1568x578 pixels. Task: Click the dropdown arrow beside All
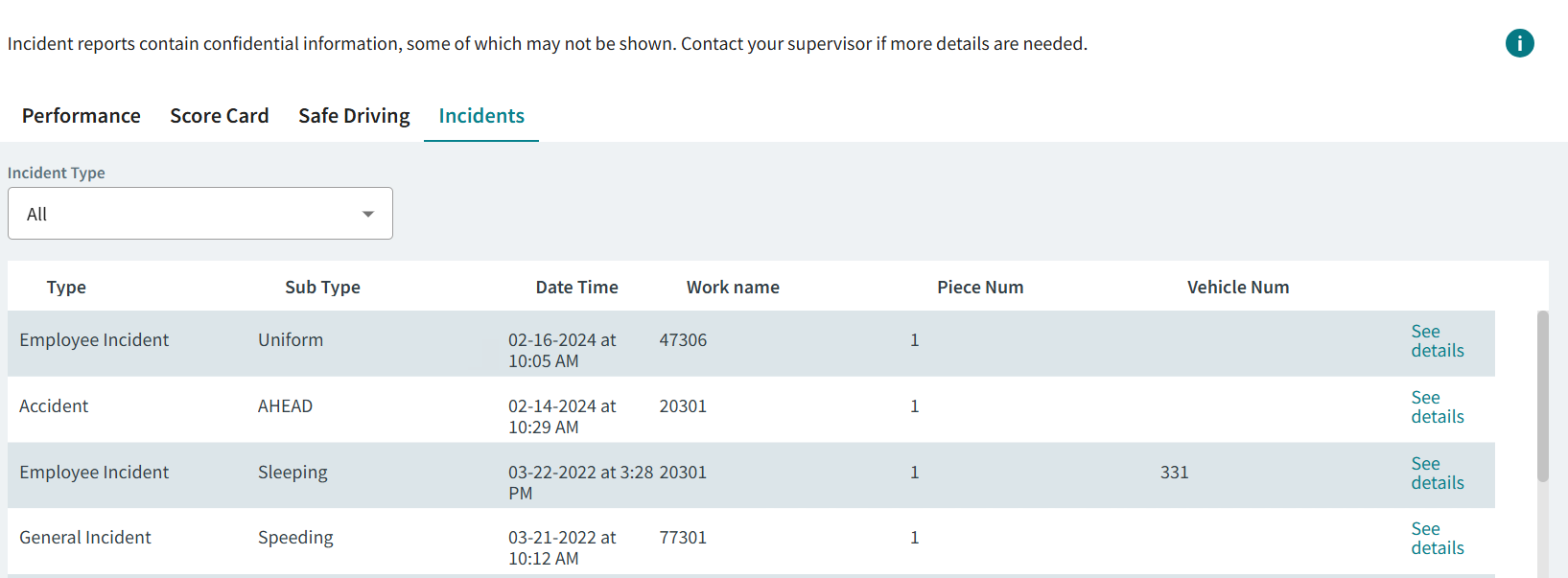click(368, 214)
